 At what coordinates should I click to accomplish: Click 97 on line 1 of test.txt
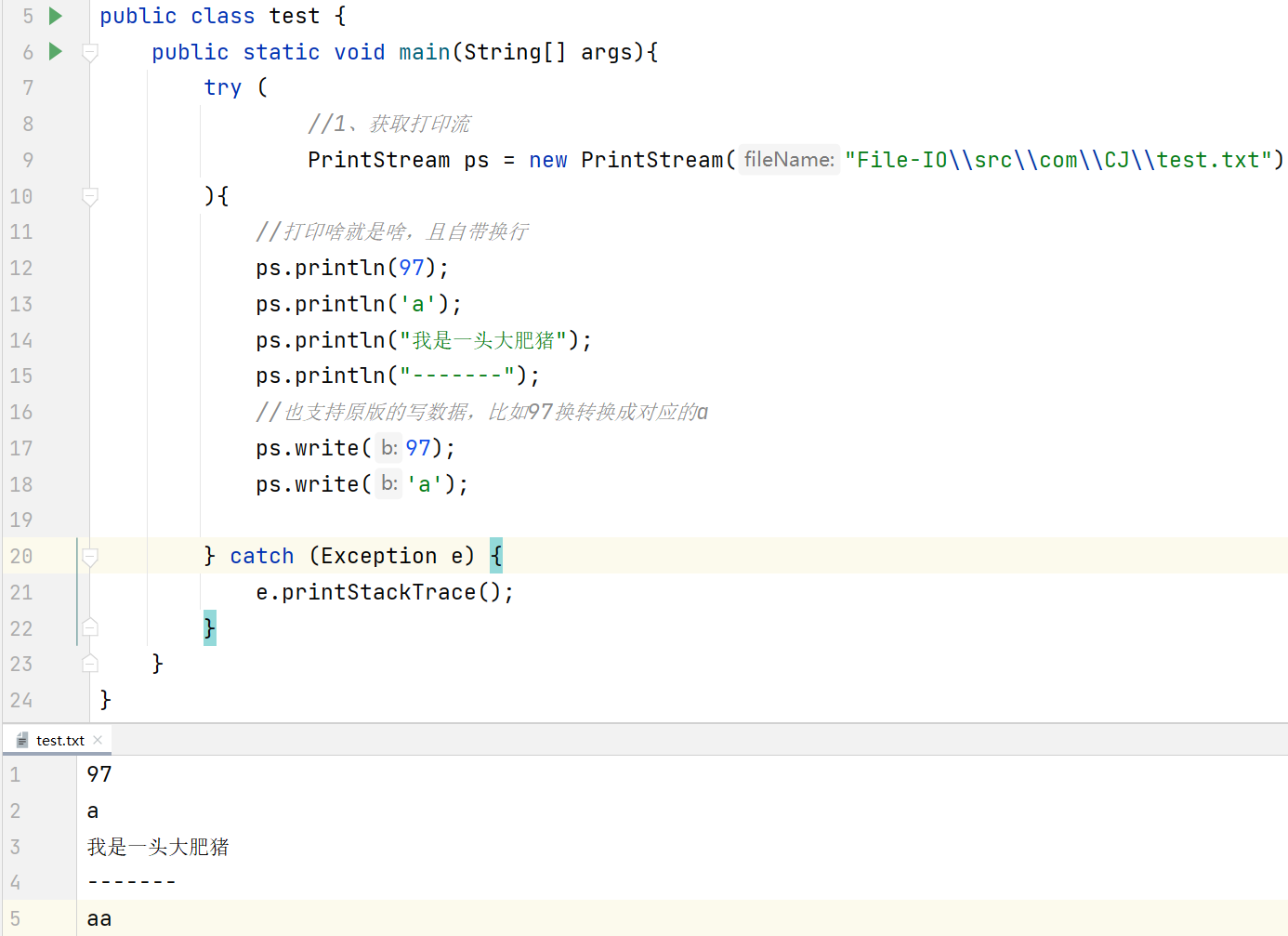point(99,774)
